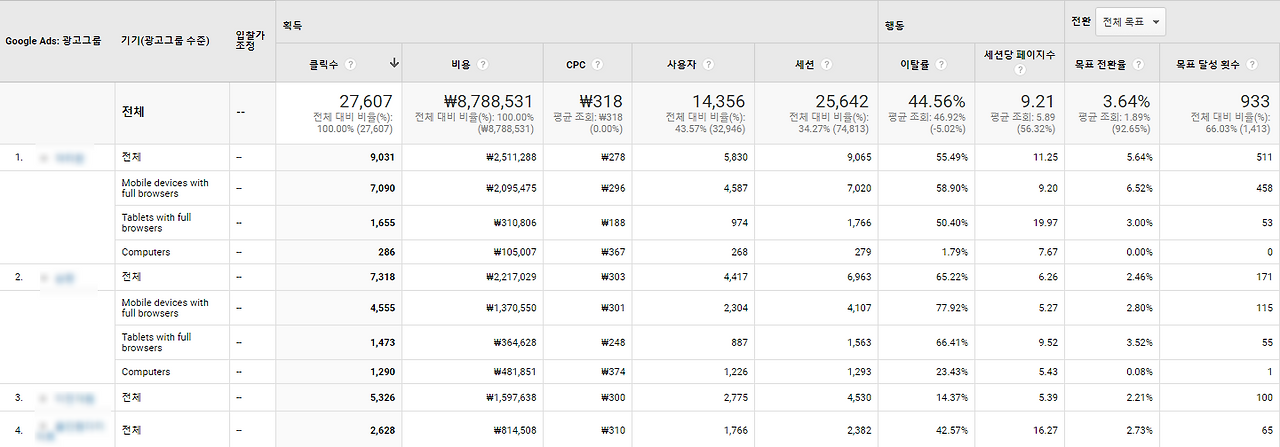Click the 기기(광고그룹 수준) column header
1280x447 pixels.
pos(165,41)
